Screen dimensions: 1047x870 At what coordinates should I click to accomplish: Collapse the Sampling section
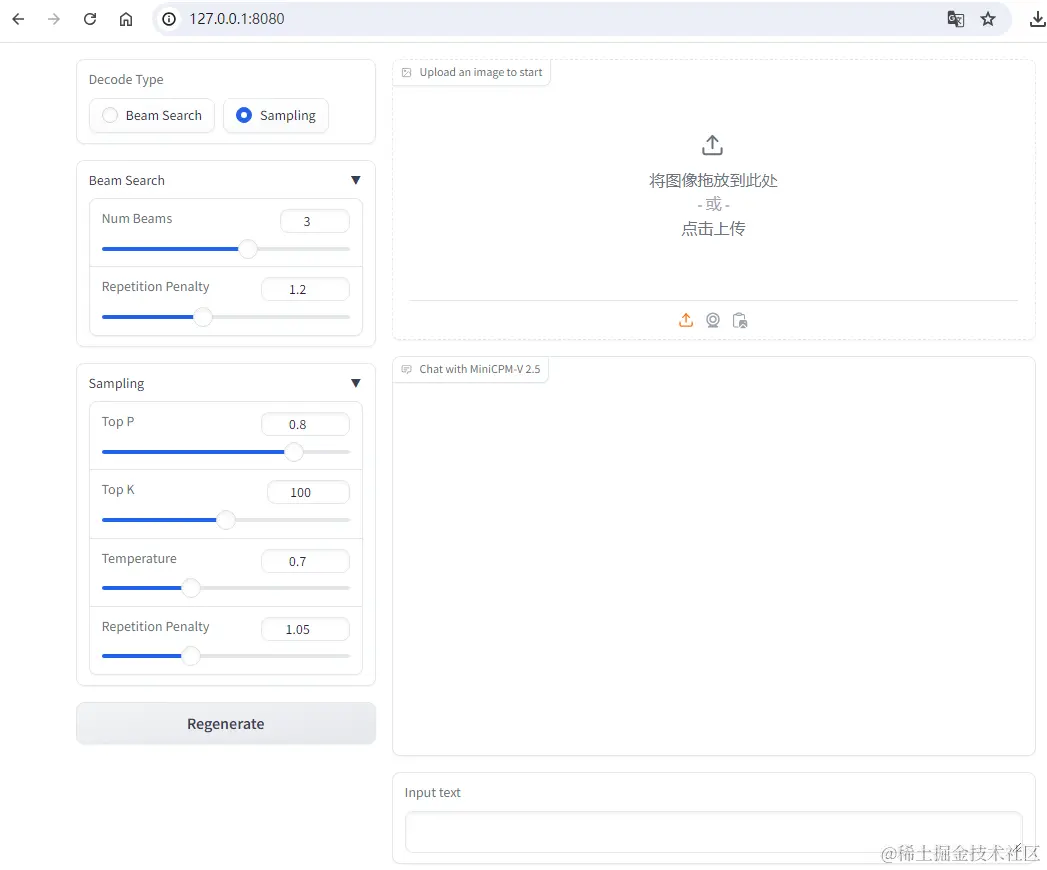pyautogui.click(x=355, y=383)
